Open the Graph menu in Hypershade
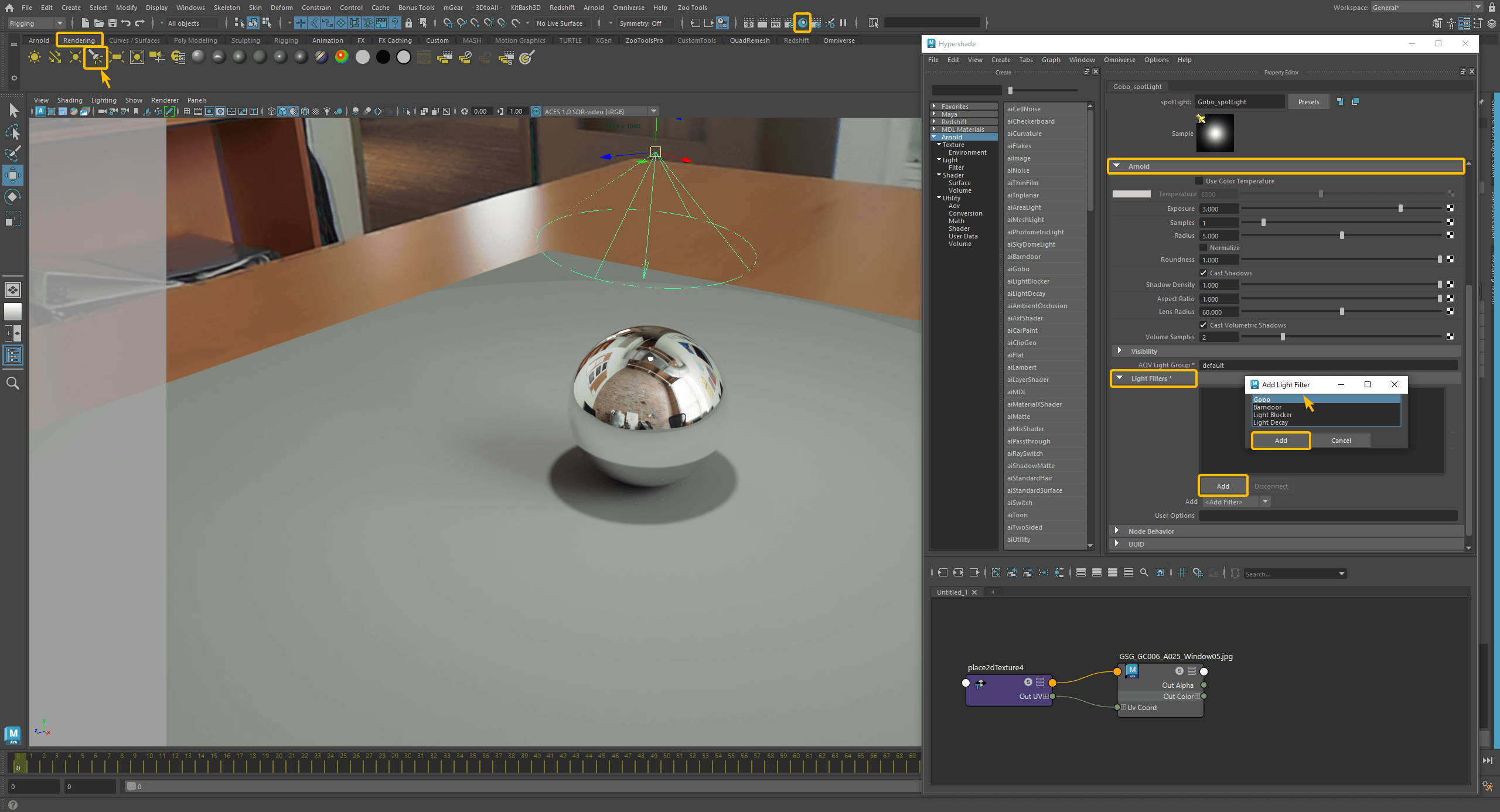The width and height of the screenshot is (1500, 812). point(1051,60)
